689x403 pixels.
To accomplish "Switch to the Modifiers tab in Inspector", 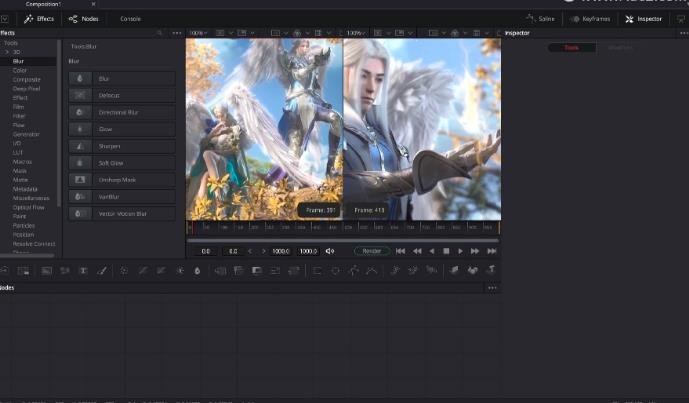I will [x=620, y=47].
